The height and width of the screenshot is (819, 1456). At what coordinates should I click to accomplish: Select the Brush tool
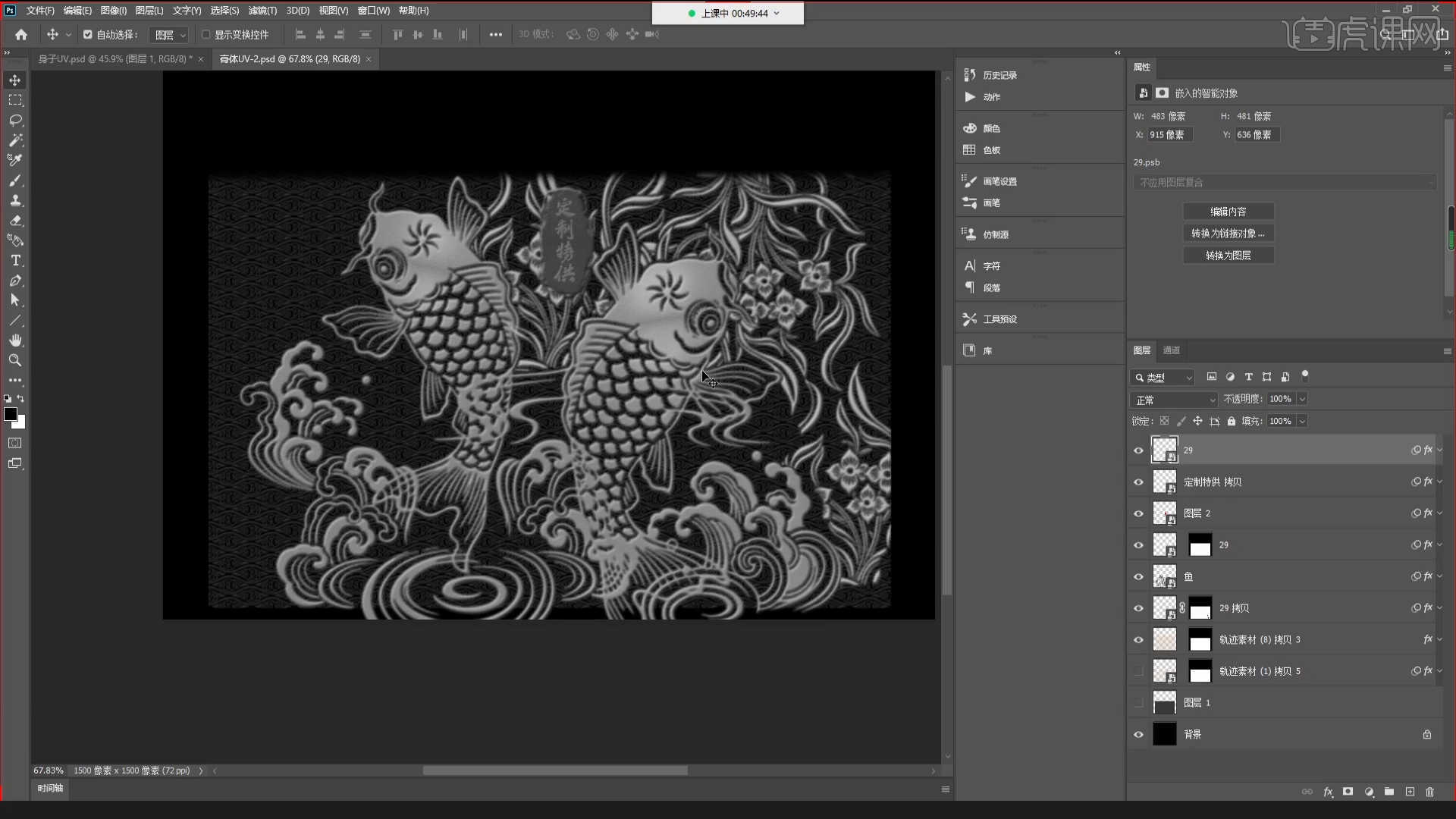14,180
